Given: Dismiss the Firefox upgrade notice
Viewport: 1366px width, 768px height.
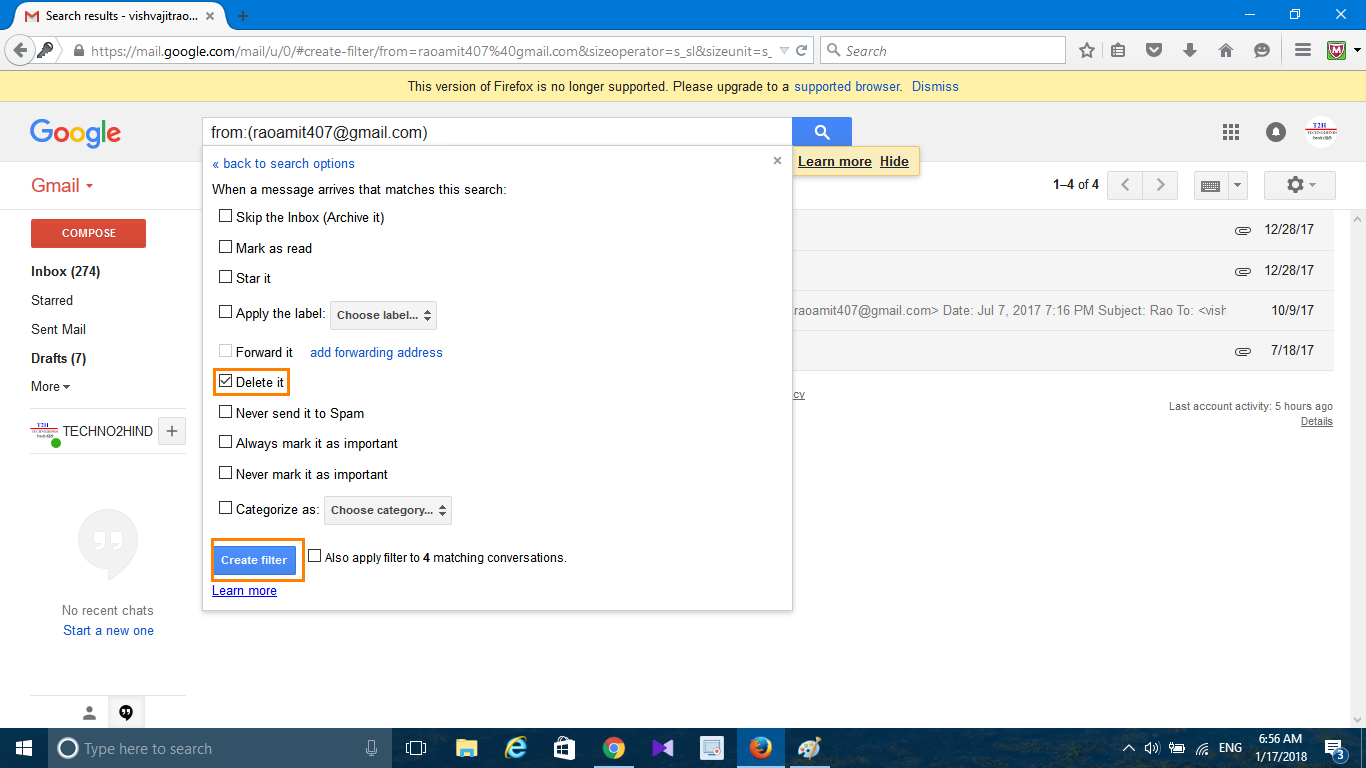Looking at the screenshot, I should [x=935, y=86].
